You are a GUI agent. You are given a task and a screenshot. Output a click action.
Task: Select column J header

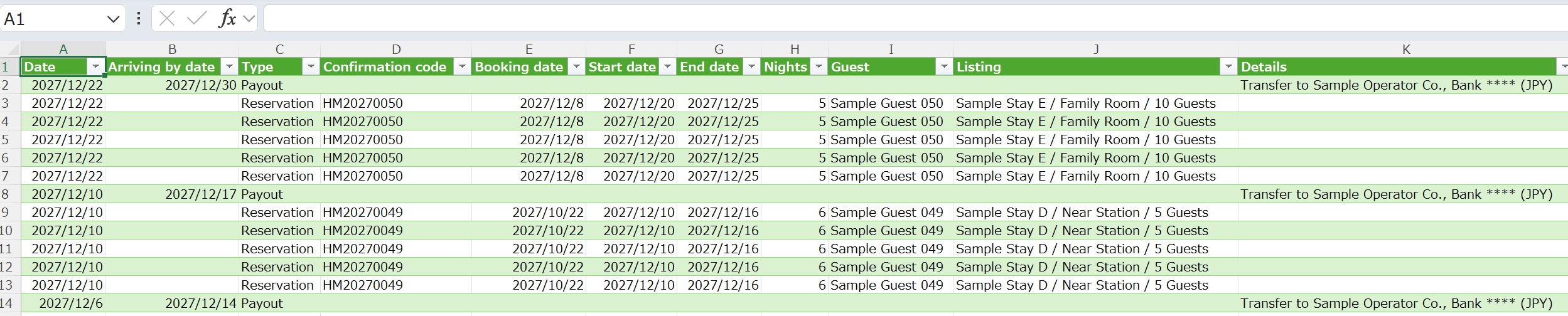(x=1095, y=49)
